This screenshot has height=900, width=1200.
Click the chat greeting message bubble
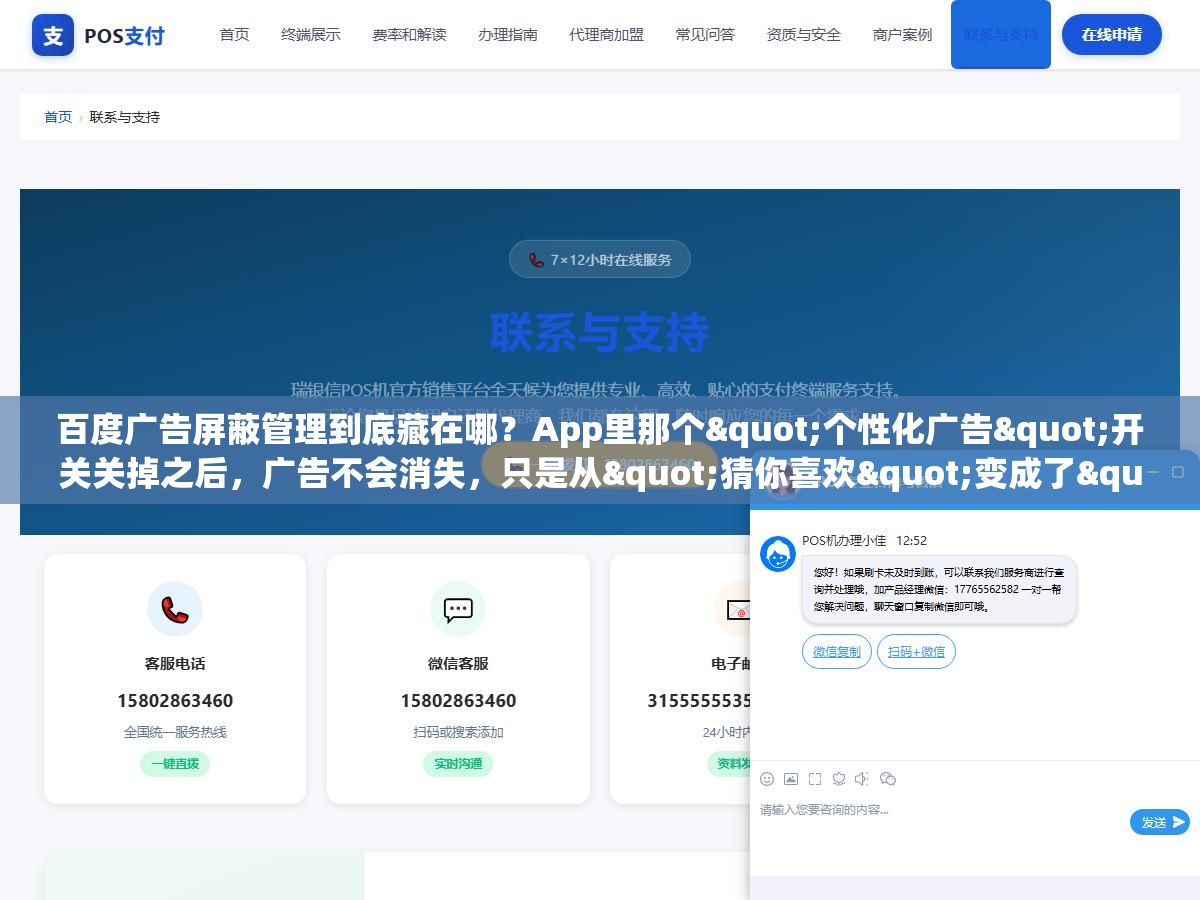coord(939,590)
